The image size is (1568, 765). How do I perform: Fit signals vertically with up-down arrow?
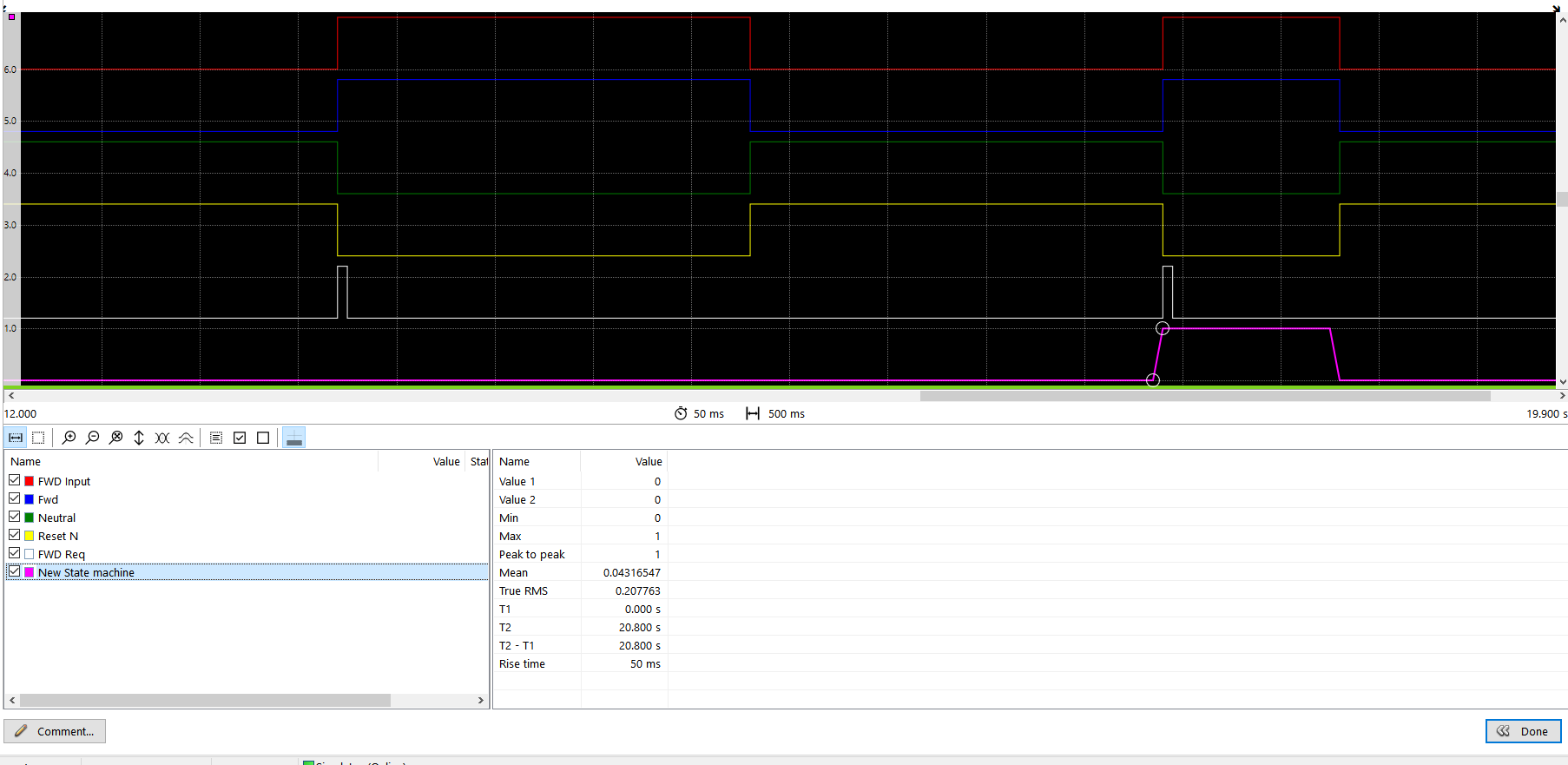(139, 438)
